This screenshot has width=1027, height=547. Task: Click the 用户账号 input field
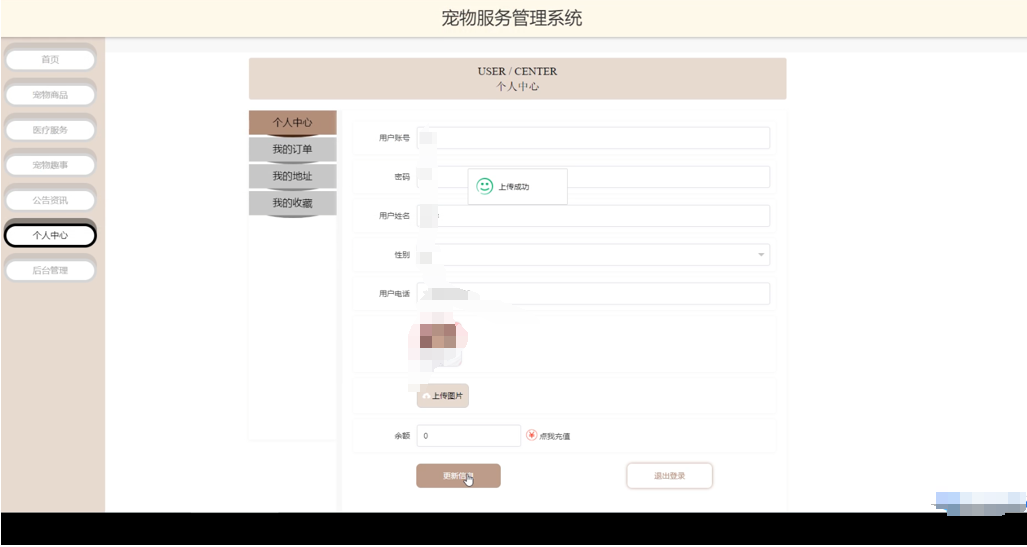[x=593, y=138]
